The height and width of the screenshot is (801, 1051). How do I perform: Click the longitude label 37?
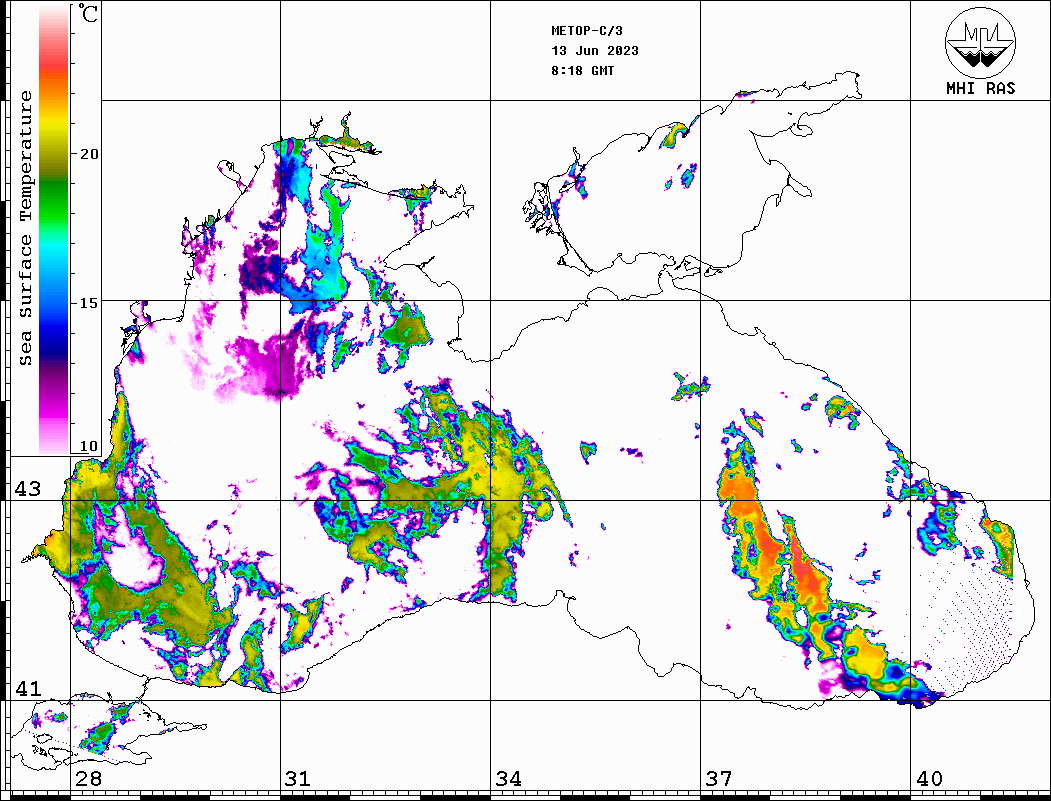[719, 778]
